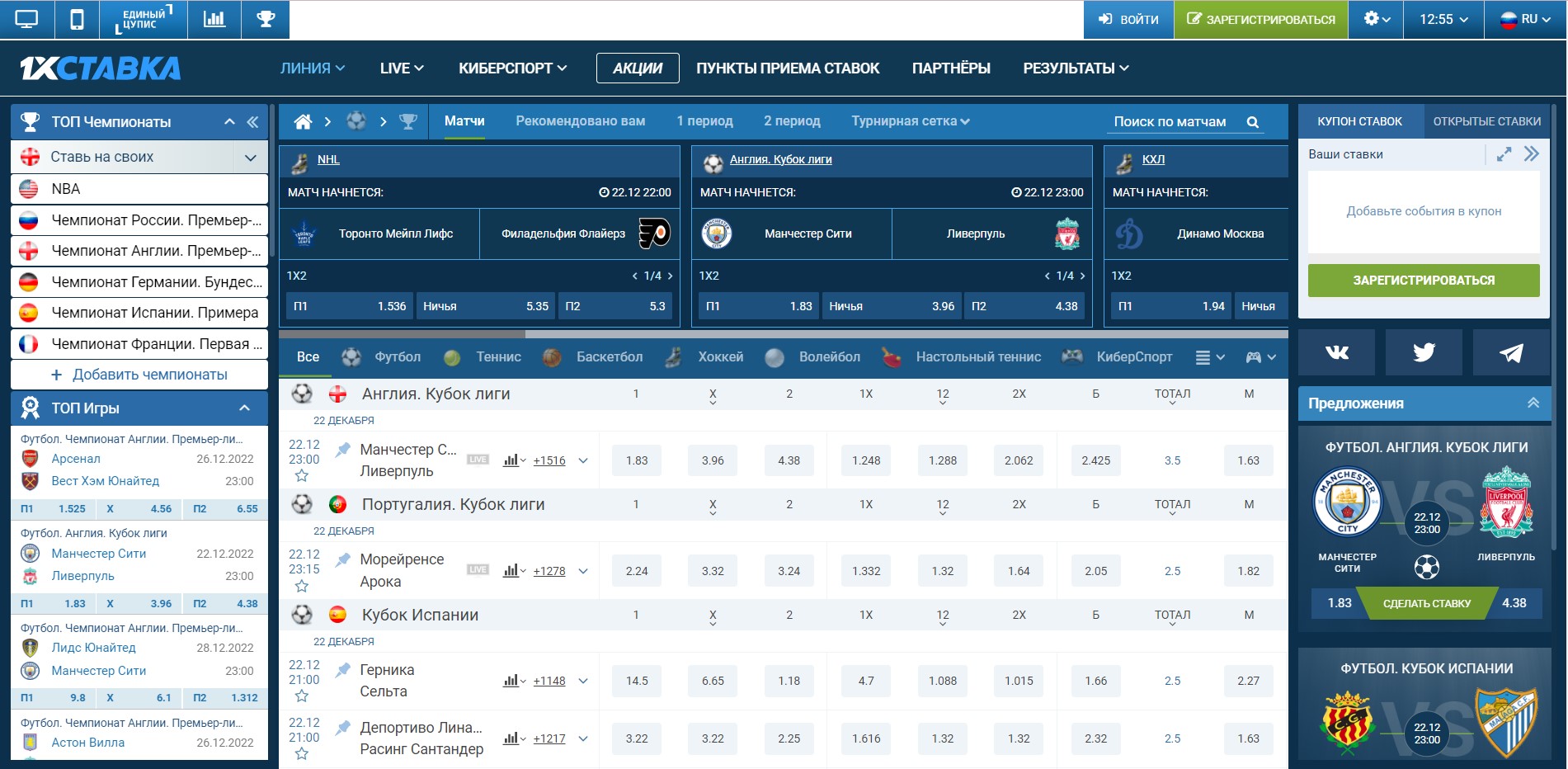Bet П1 1.536 on Торонто Мейпл Лифс
The width and height of the screenshot is (1568, 769).
[350, 306]
